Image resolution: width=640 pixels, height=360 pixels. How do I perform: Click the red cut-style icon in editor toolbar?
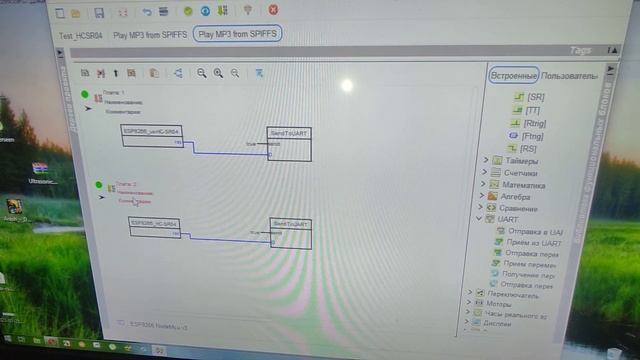(x=101, y=73)
